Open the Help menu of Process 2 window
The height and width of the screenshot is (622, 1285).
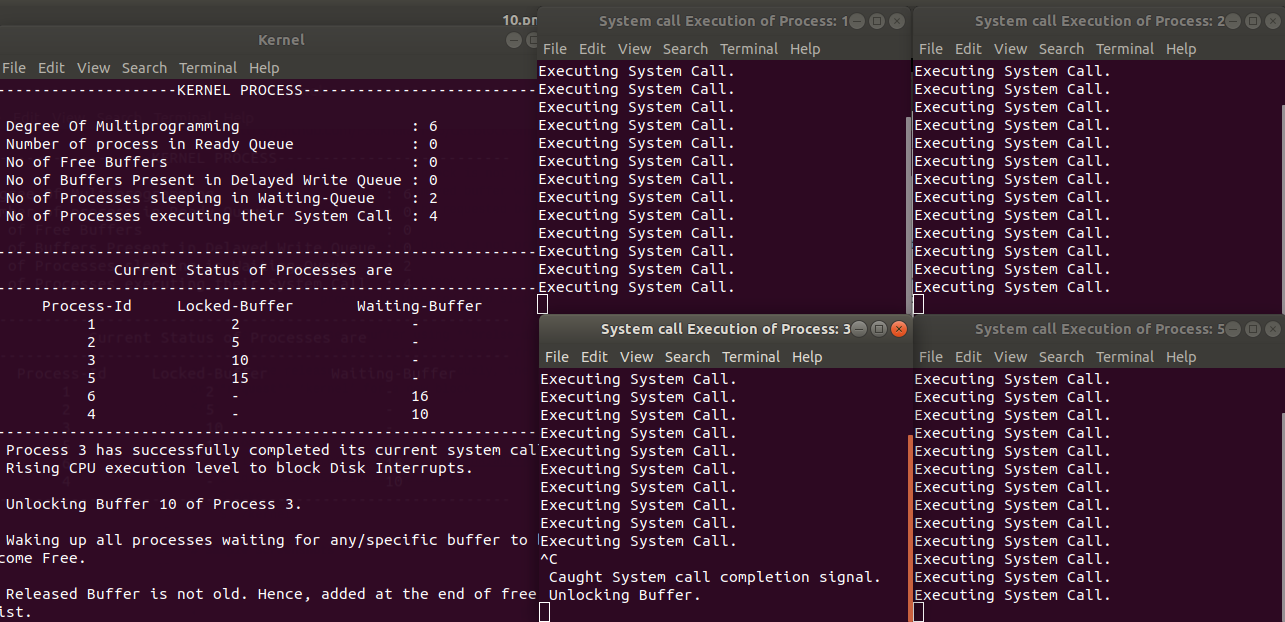pos(1181,48)
